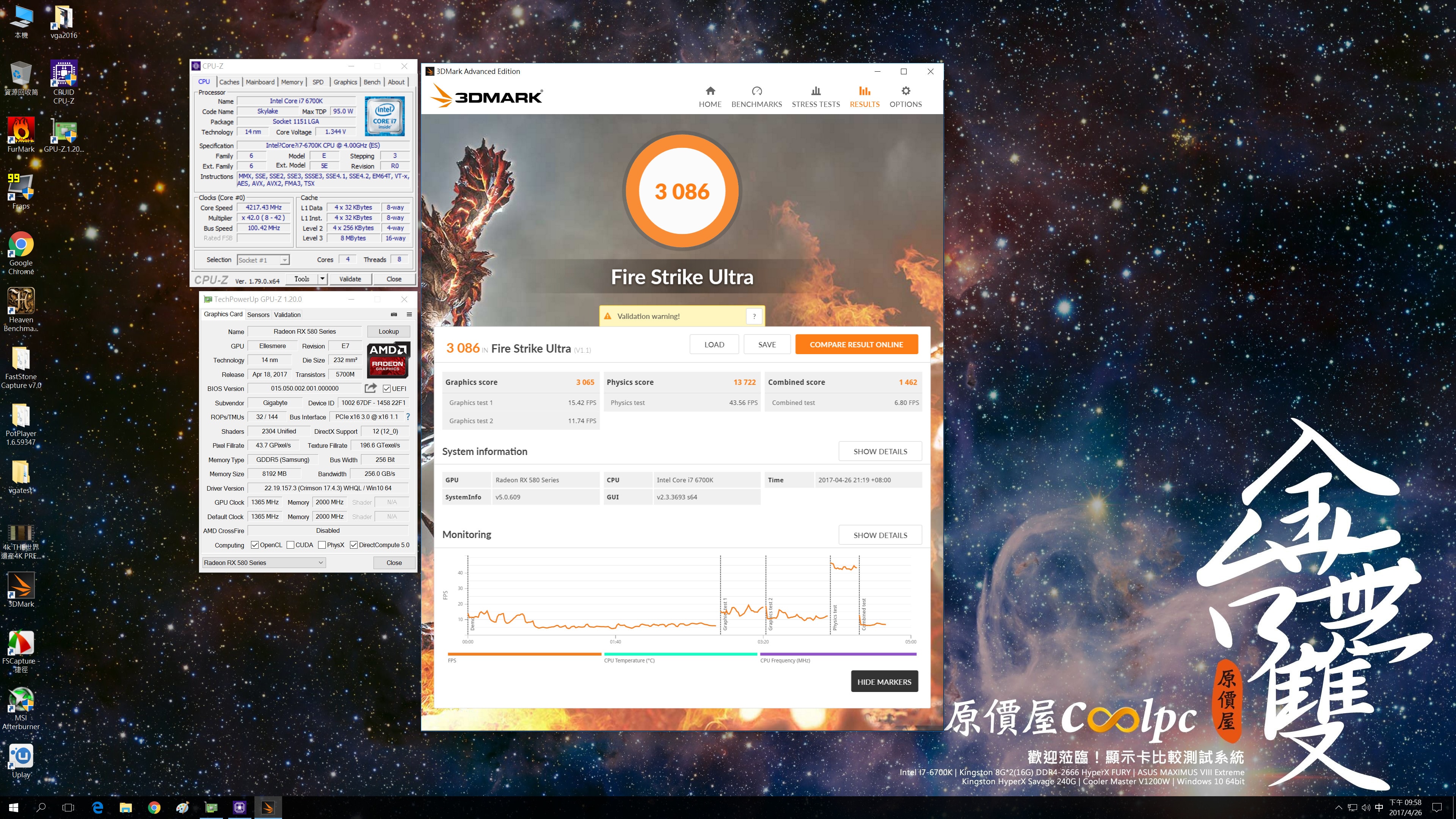Click taskbar clock showing 09:58
The height and width of the screenshot is (819, 1456).
point(1405,807)
